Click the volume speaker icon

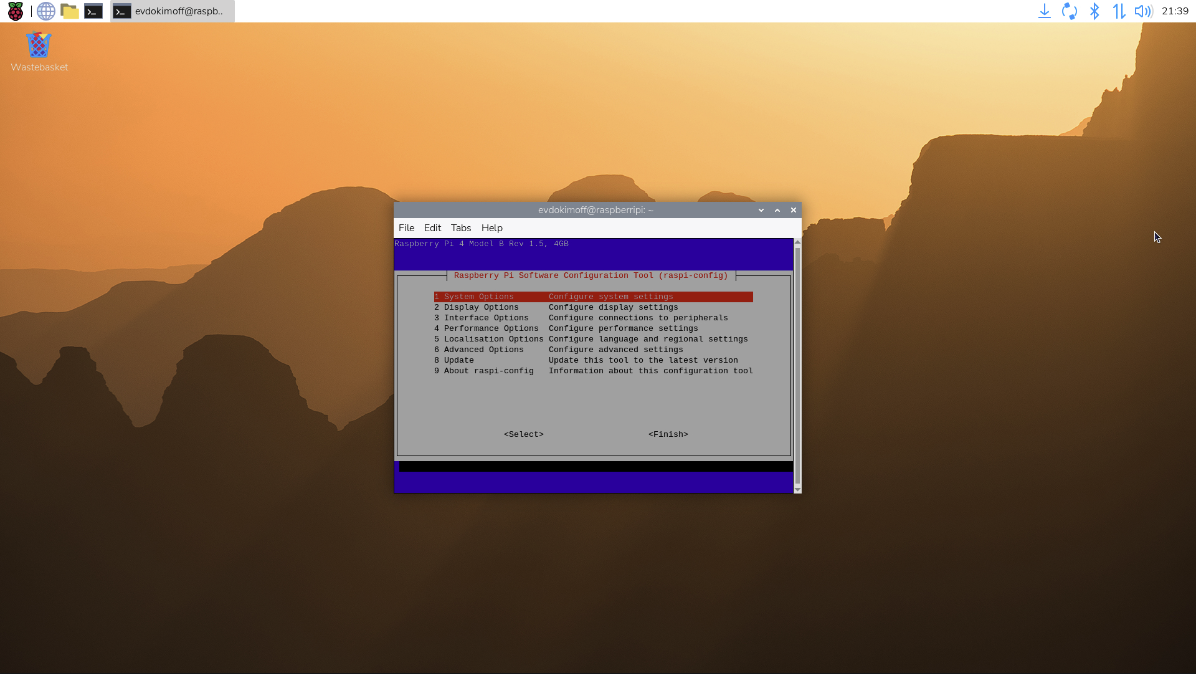[1143, 11]
